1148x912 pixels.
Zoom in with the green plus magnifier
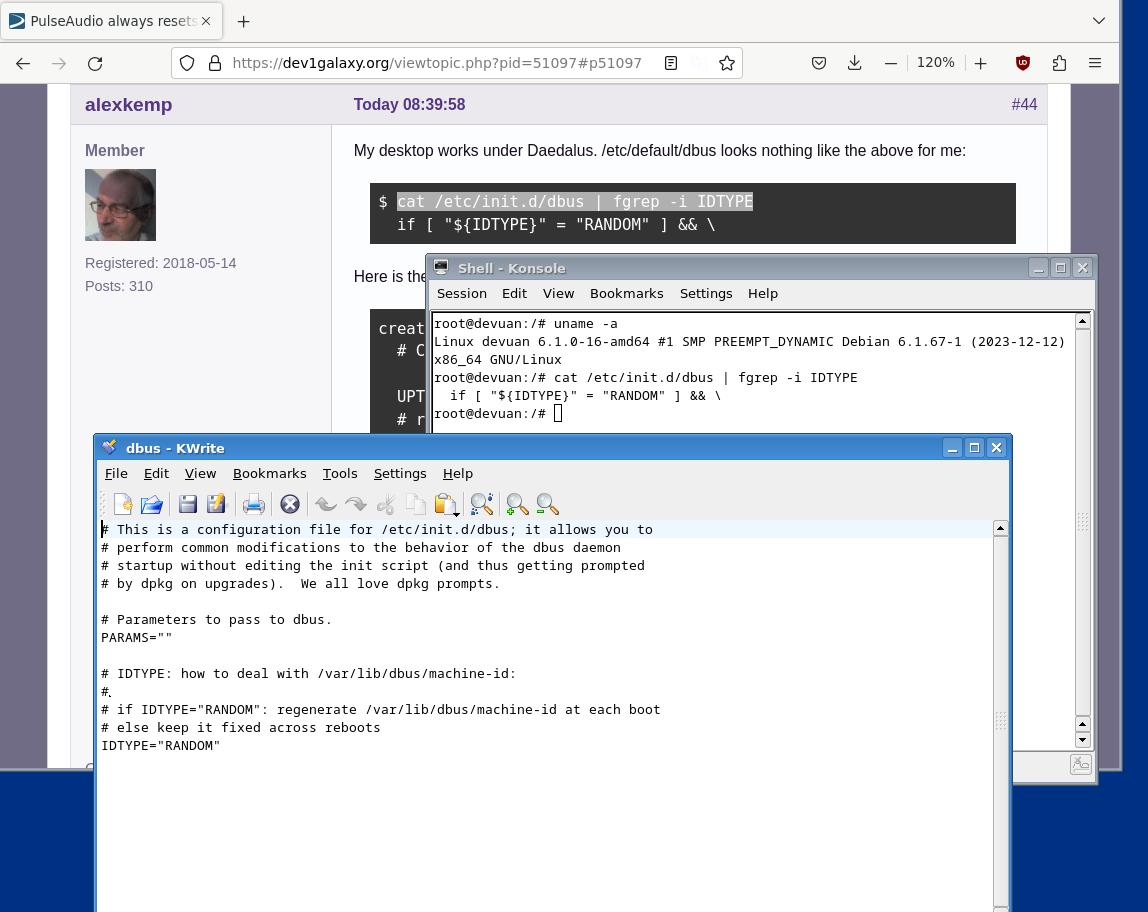click(x=517, y=504)
